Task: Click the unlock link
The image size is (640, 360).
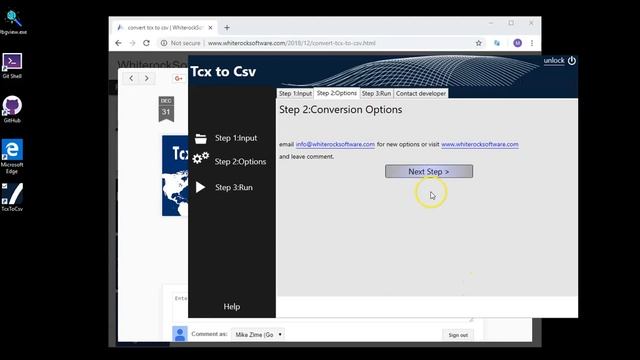Action: 554,60
